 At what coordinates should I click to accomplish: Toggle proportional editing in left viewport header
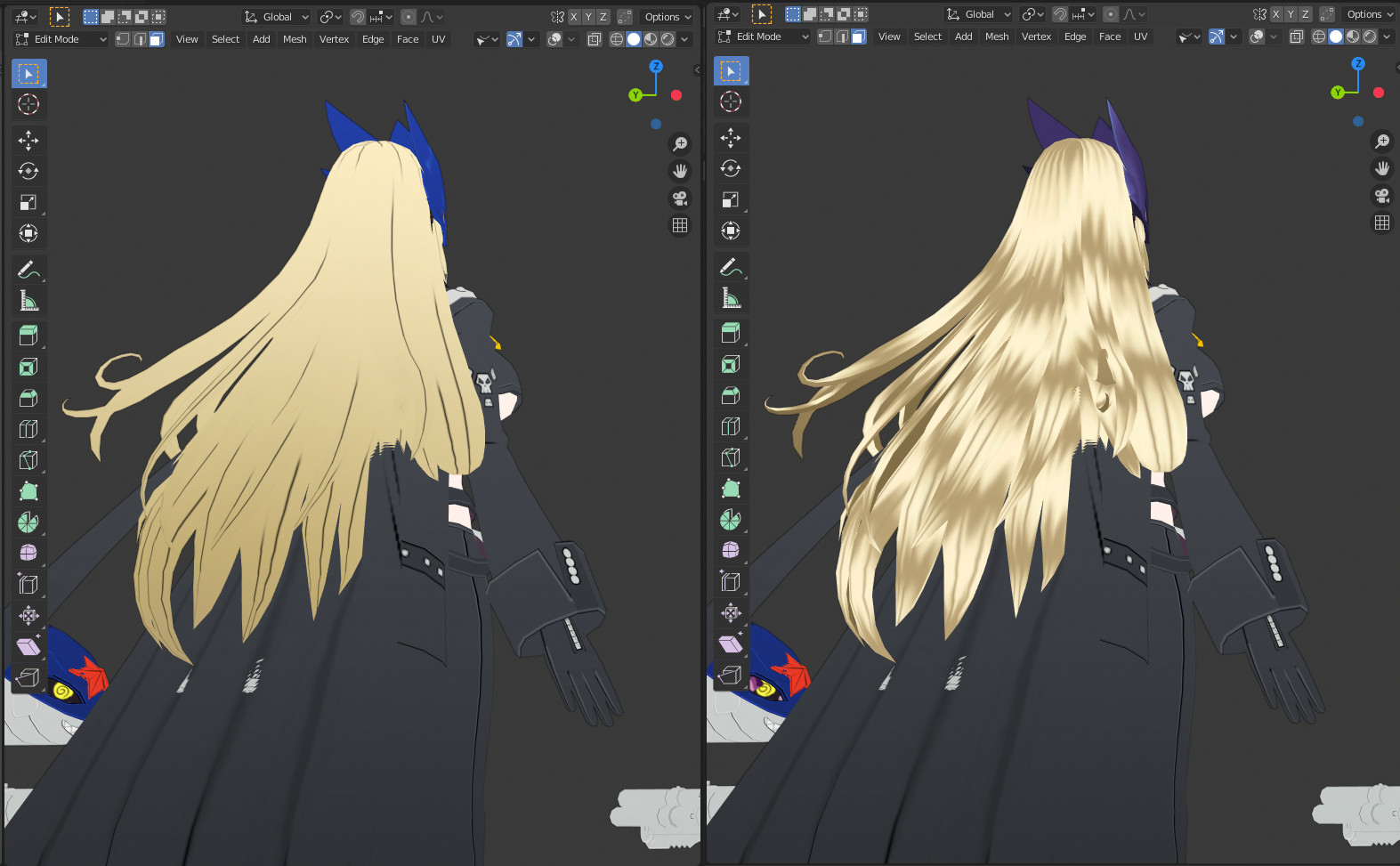(409, 17)
